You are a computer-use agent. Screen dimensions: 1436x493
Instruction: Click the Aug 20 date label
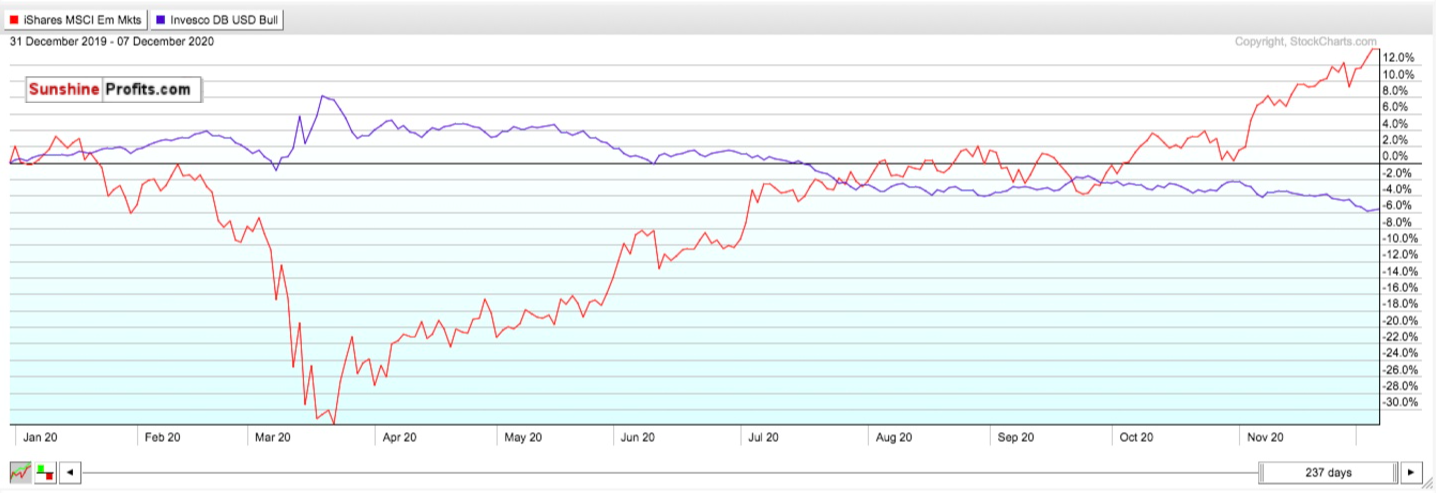[892, 437]
